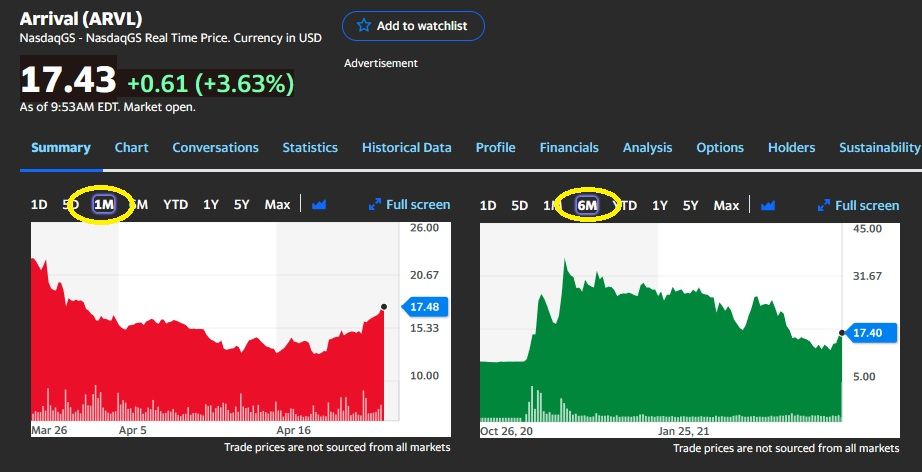The height and width of the screenshot is (472, 922).
Task: Select 5Y range on right chart
Action: tap(691, 206)
